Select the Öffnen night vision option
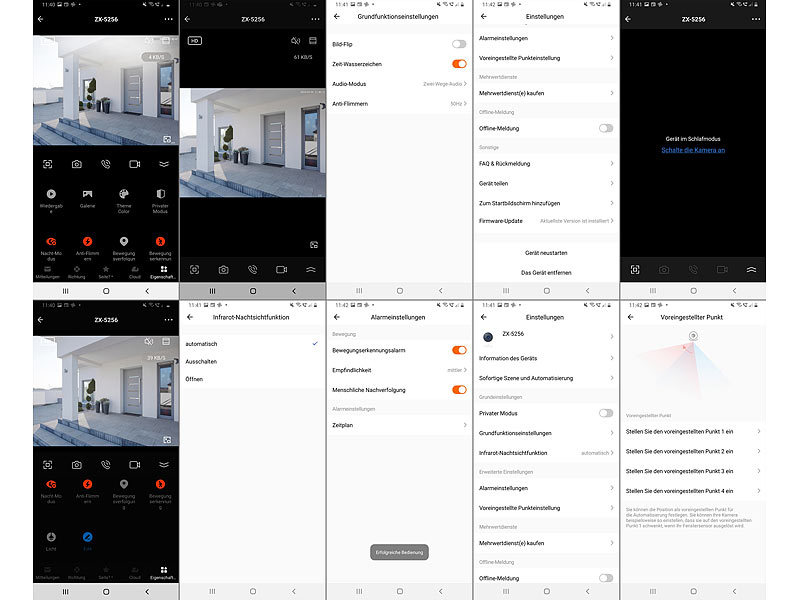Image resolution: width=800 pixels, height=600 pixels. [252, 379]
